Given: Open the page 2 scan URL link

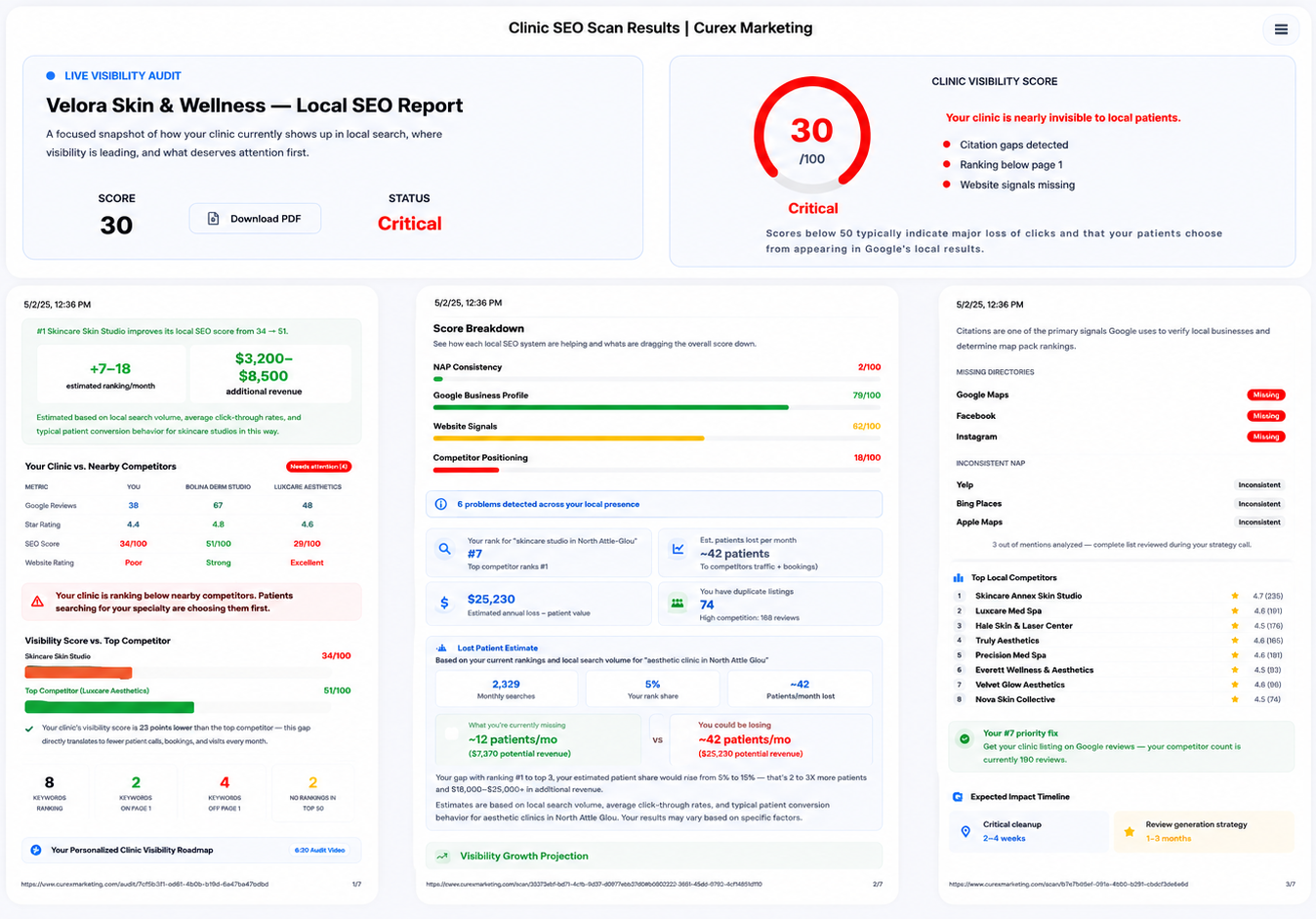Looking at the screenshot, I should click(595, 884).
